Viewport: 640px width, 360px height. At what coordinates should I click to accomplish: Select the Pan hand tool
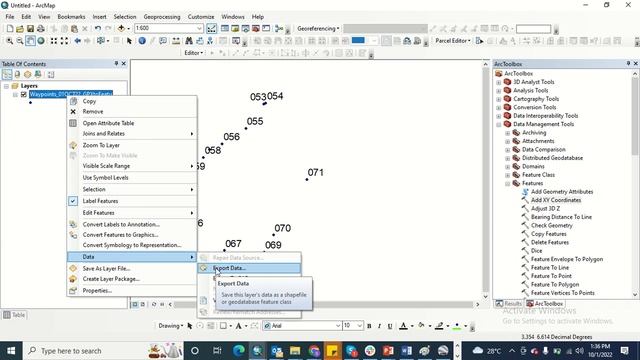30,41
